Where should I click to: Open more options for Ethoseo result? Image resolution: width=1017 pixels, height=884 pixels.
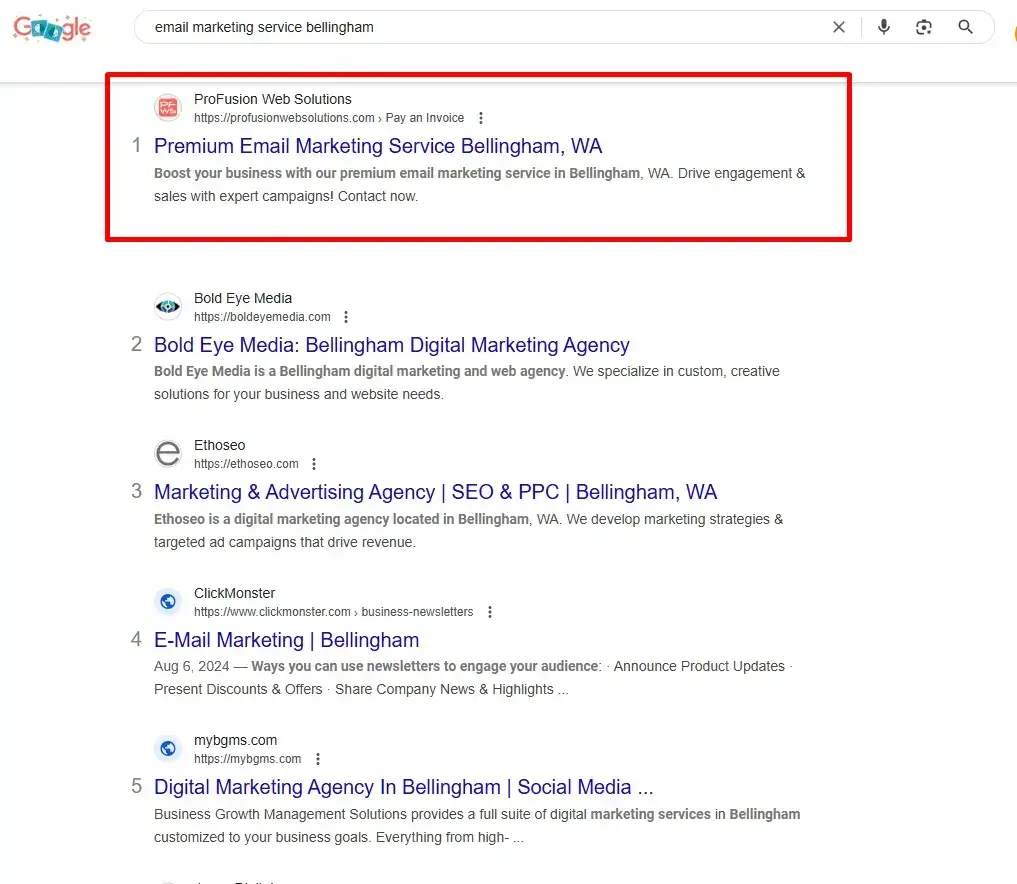click(x=314, y=464)
